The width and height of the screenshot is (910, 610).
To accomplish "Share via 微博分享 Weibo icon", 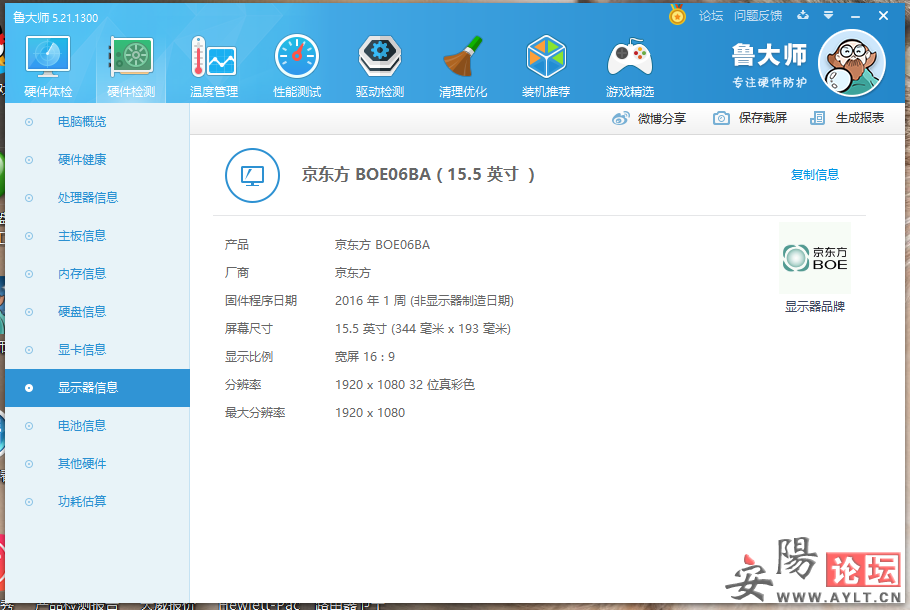I will (620, 118).
